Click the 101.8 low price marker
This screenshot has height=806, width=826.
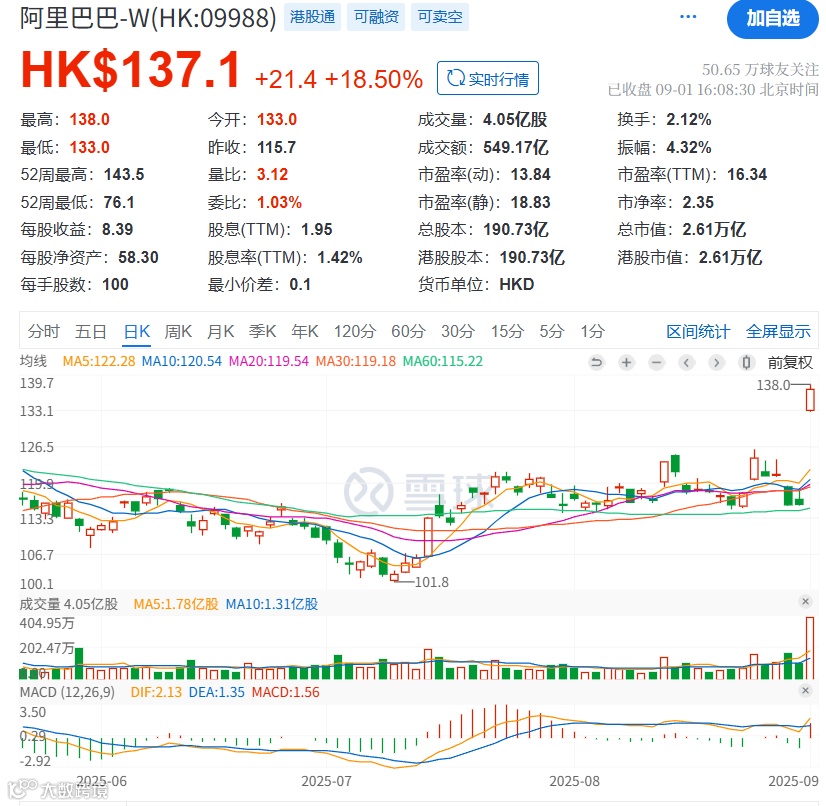tap(431, 582)
